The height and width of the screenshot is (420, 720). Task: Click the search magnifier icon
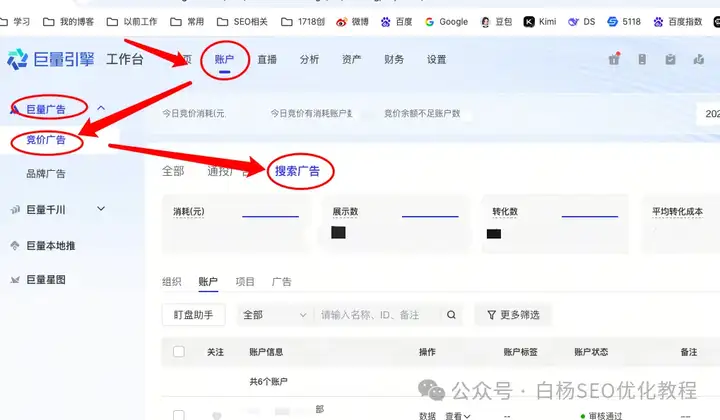(451, 315)
